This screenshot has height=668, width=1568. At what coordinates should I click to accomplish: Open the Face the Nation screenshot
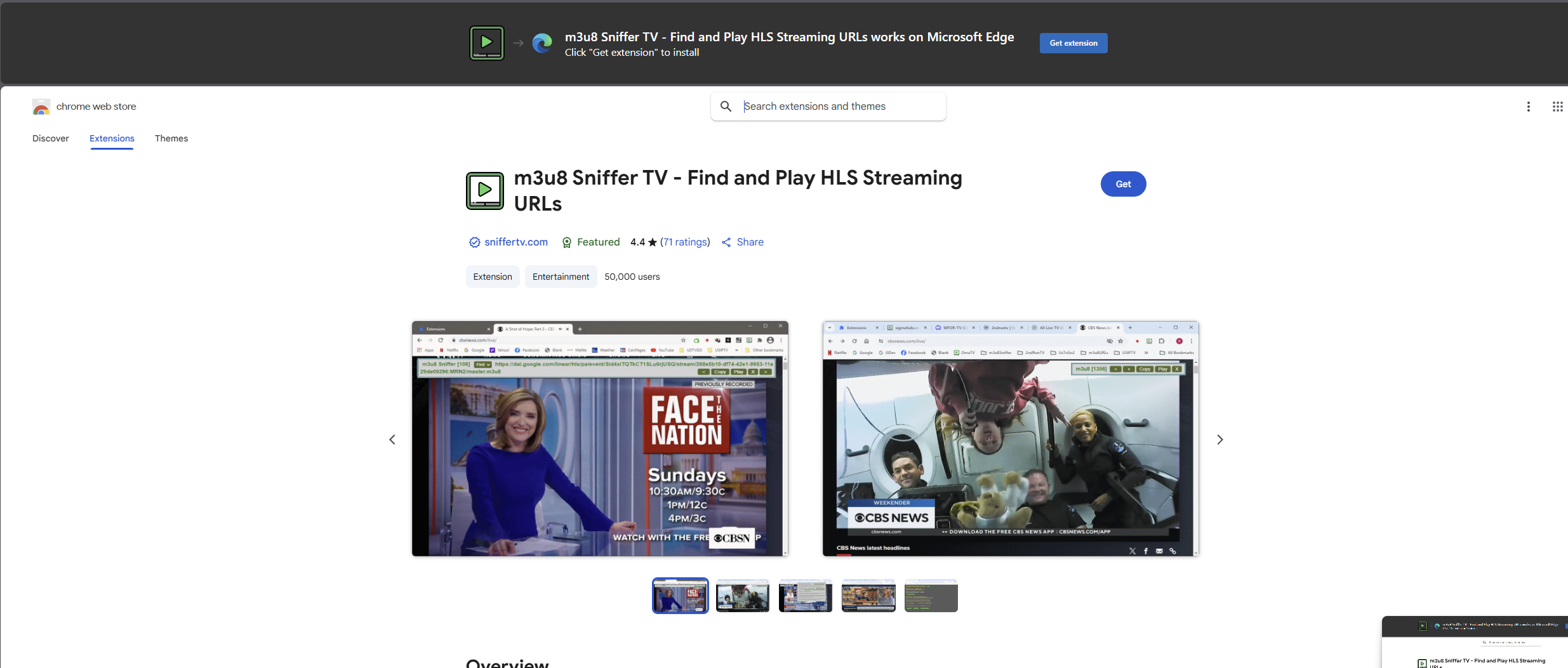(x=600, y=438)
